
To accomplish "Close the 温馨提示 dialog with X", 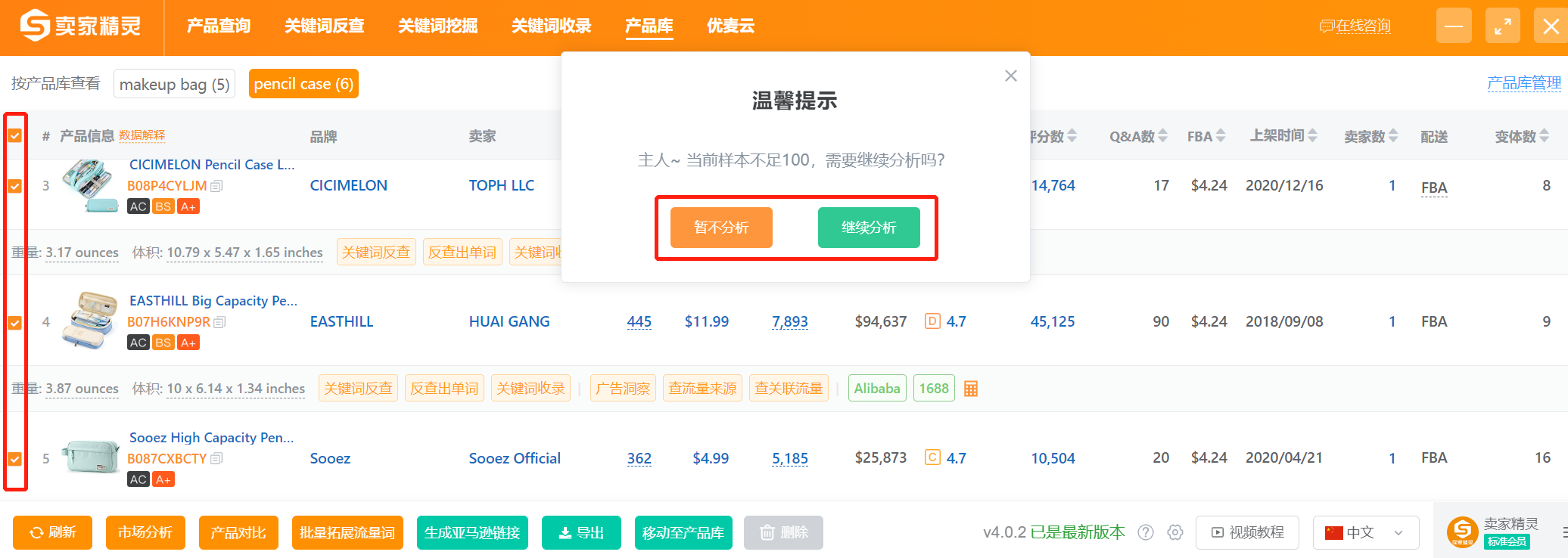I will point(1010,76).
